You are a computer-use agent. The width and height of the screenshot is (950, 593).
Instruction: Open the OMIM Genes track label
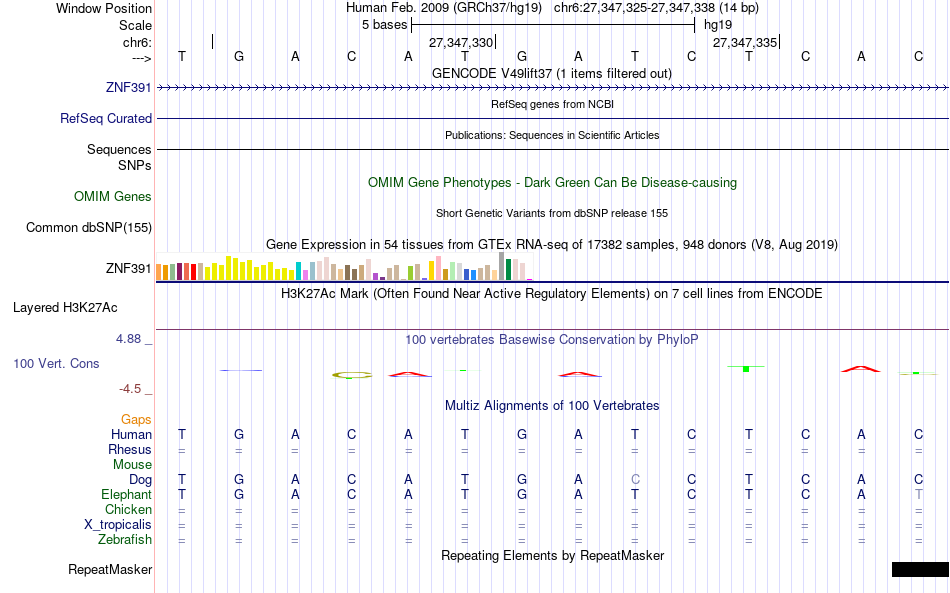tap(112, 196)
